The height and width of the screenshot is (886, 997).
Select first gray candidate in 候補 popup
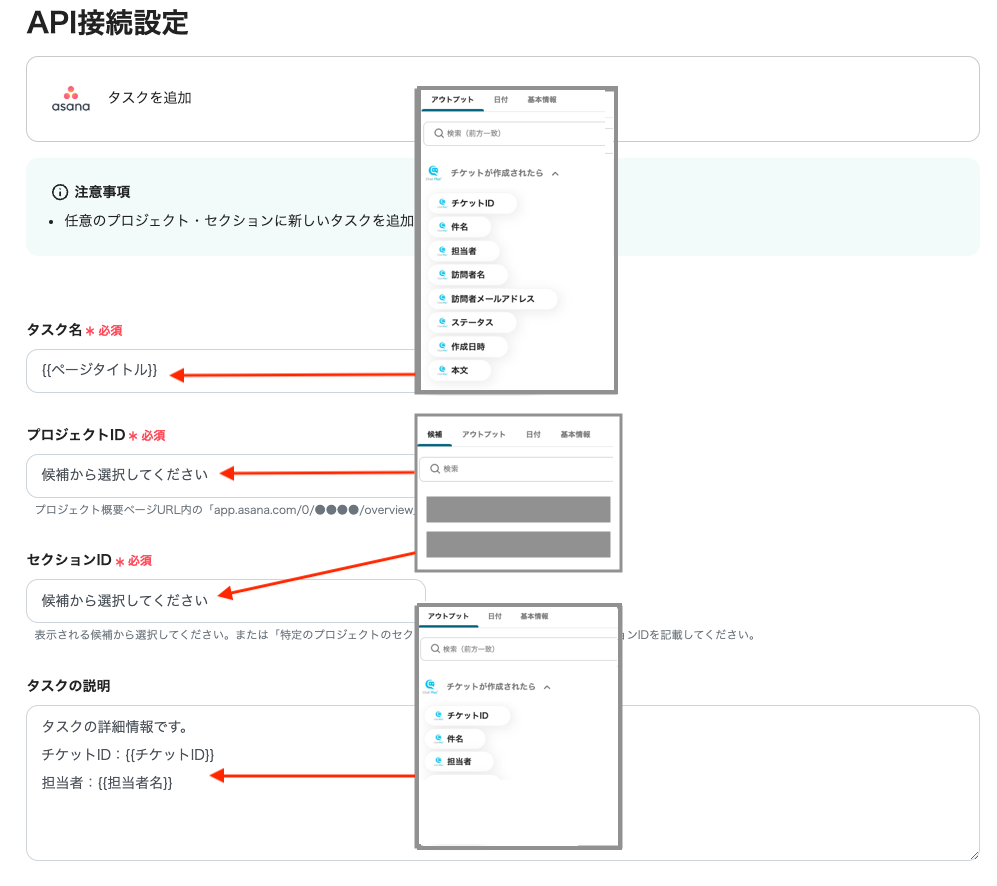coord(518,509)
